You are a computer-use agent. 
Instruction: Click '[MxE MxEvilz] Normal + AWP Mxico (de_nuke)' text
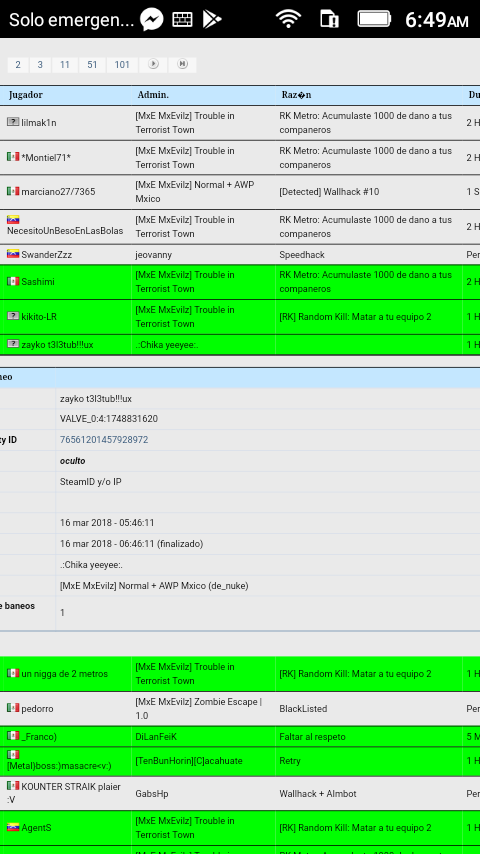pyautogui.click(x=154, y=586)
